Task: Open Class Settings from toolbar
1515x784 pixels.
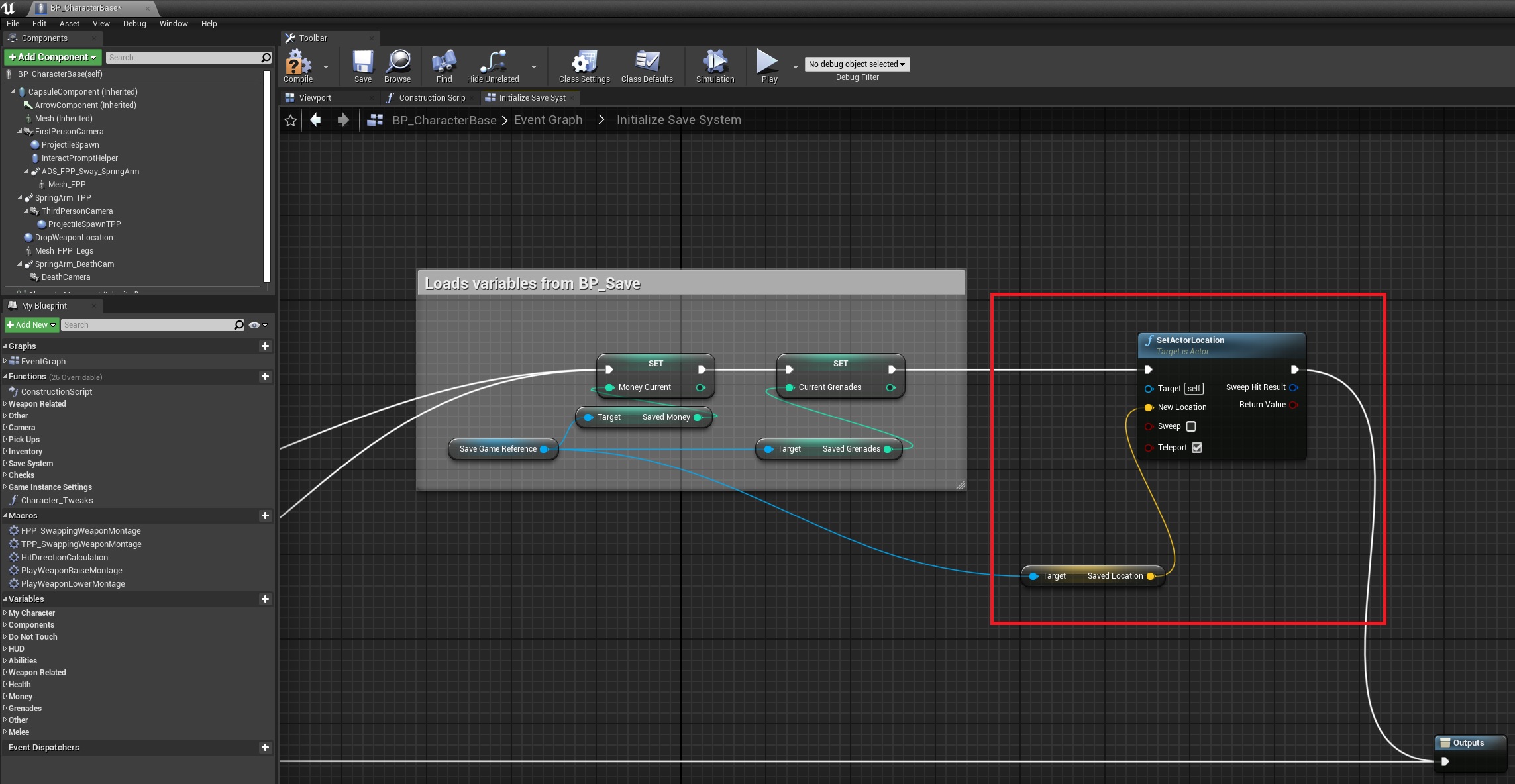Action: [x=584, y=63]
